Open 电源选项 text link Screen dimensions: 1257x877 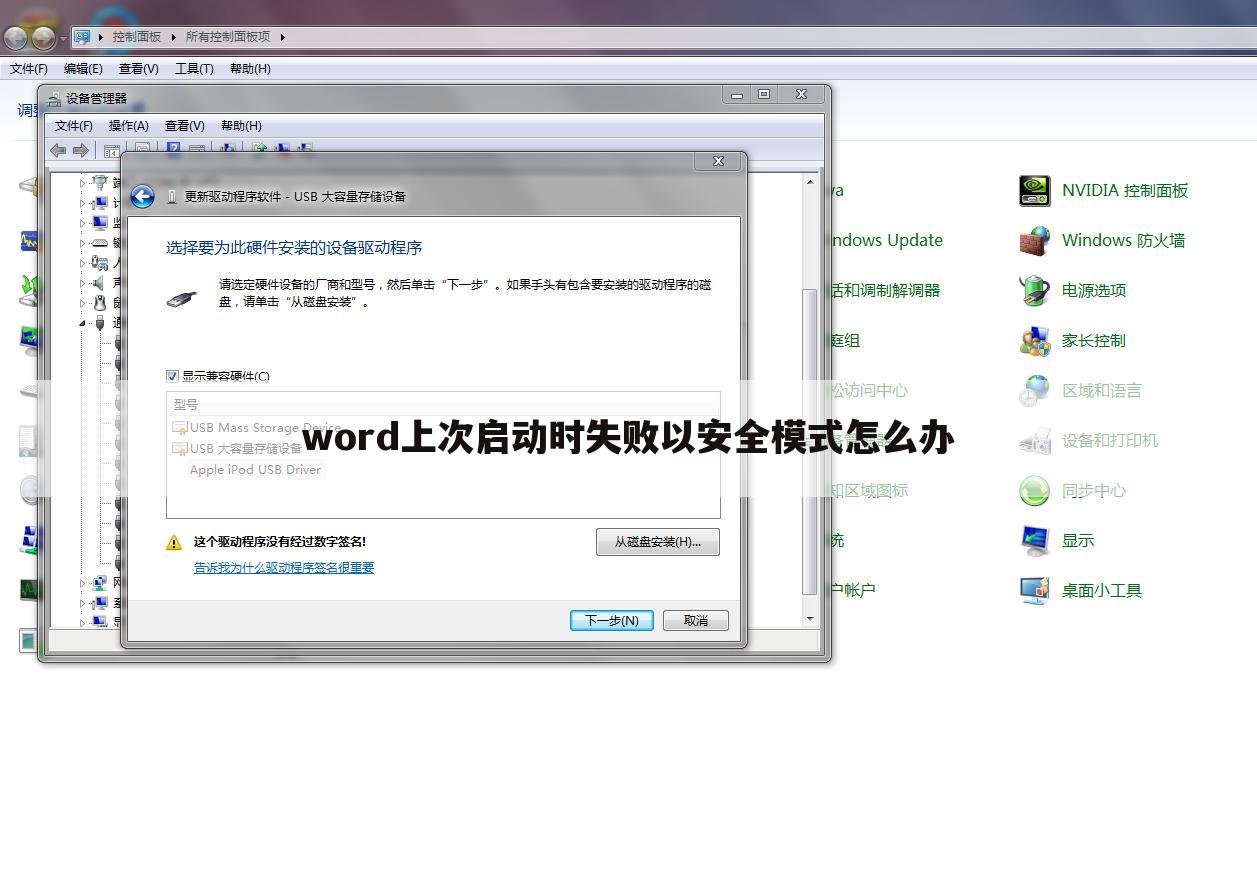[1094, 290]
